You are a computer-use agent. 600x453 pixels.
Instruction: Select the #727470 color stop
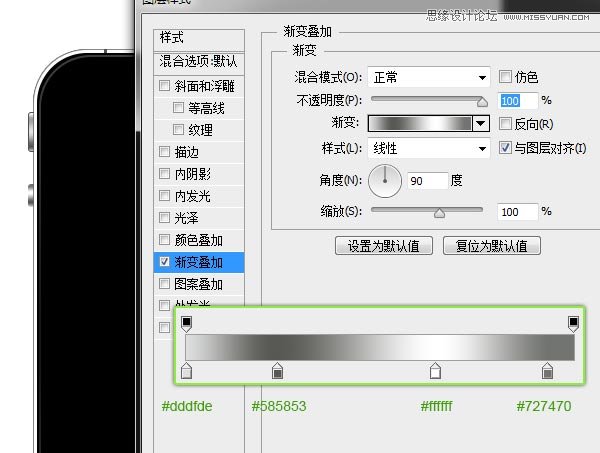pyautogui.click(x=548, y=371)
